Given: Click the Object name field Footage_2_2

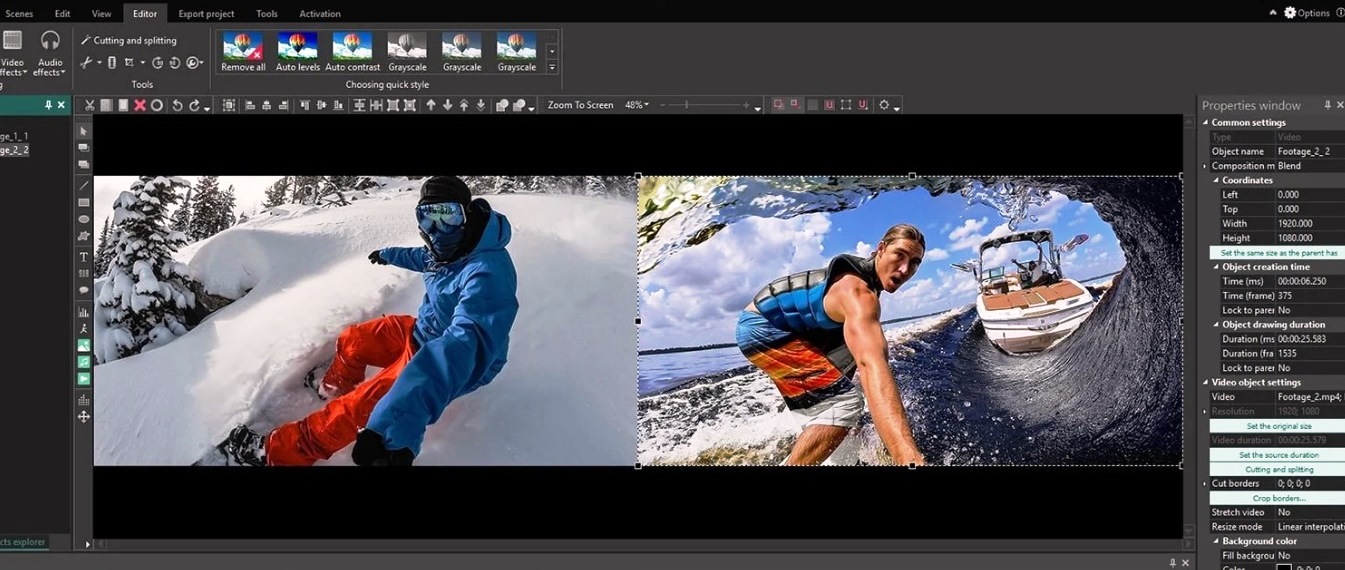Looking at the screenshot, I should click(x=1310, y=152).
